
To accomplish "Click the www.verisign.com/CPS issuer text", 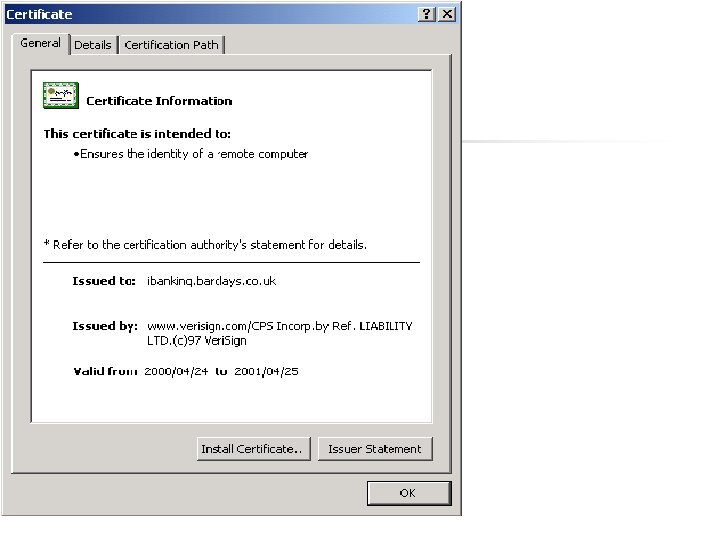I will coord(279,333).
